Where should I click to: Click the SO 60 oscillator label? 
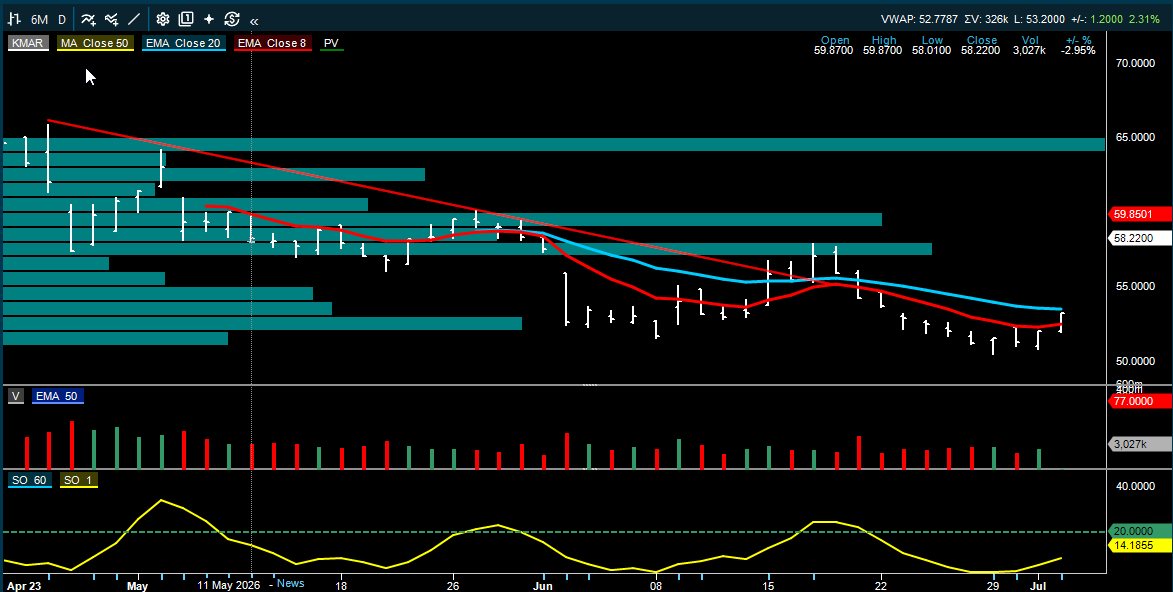[x=30, y=480]
